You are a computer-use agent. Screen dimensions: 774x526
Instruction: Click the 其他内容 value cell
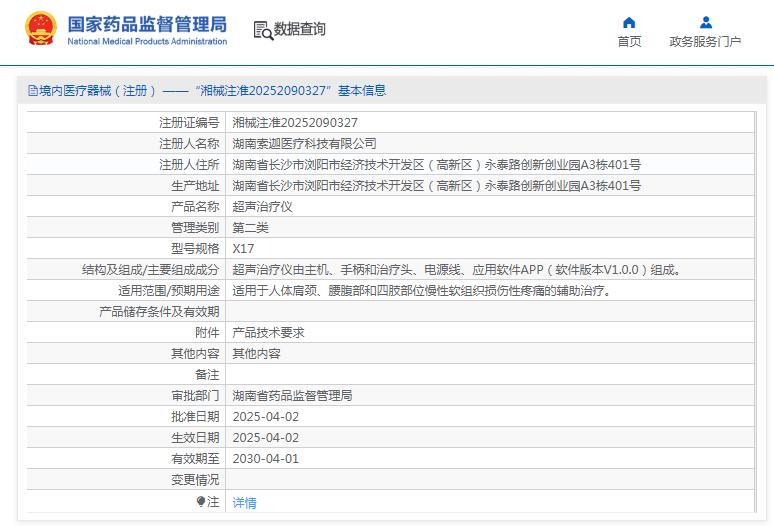(x=256, y=354)
